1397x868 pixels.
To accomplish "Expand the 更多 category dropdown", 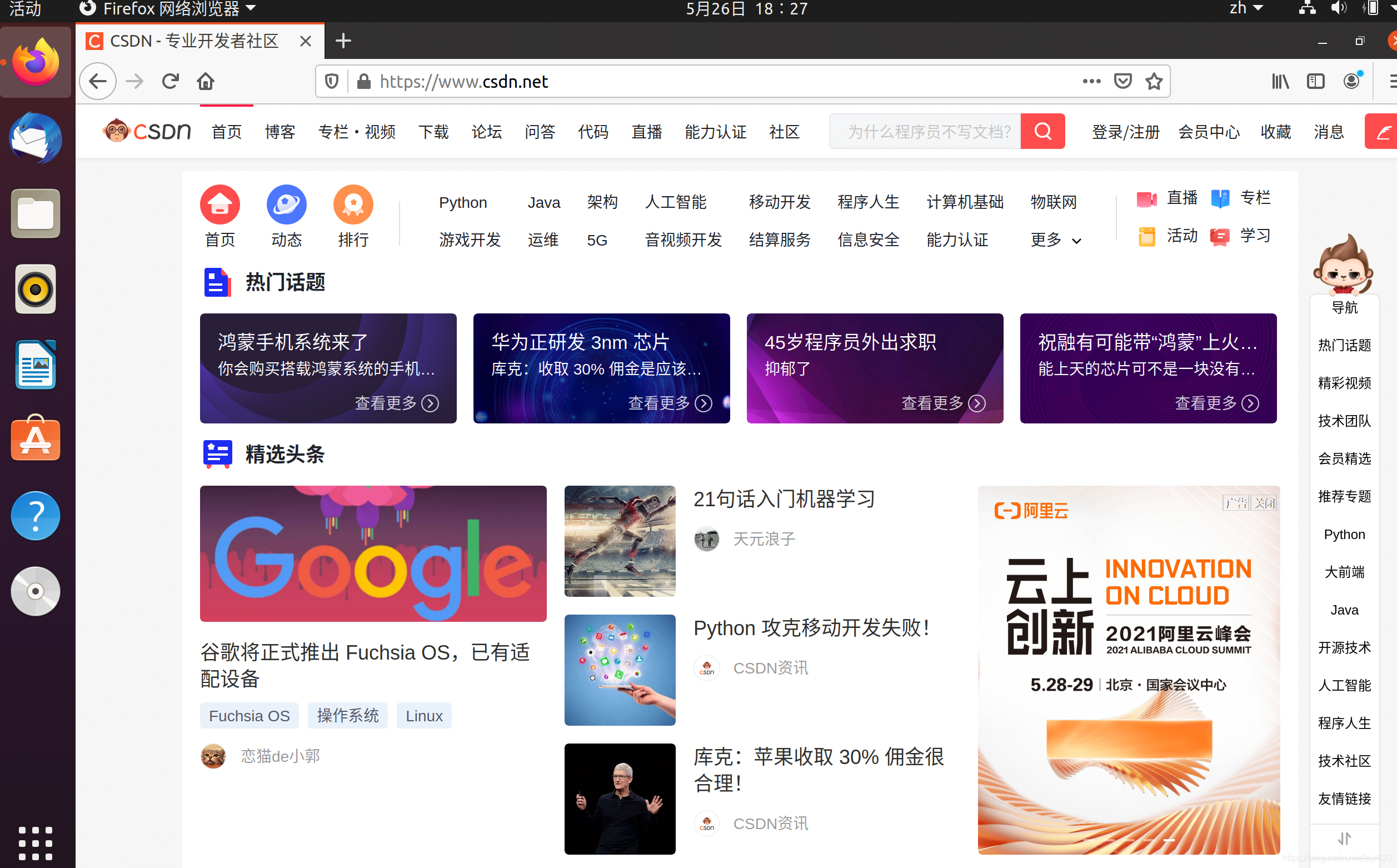I will (x=1055, y=240).
